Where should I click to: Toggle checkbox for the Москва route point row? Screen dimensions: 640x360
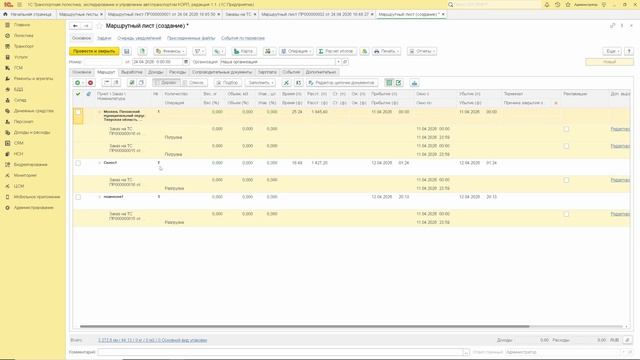[78, 112]
